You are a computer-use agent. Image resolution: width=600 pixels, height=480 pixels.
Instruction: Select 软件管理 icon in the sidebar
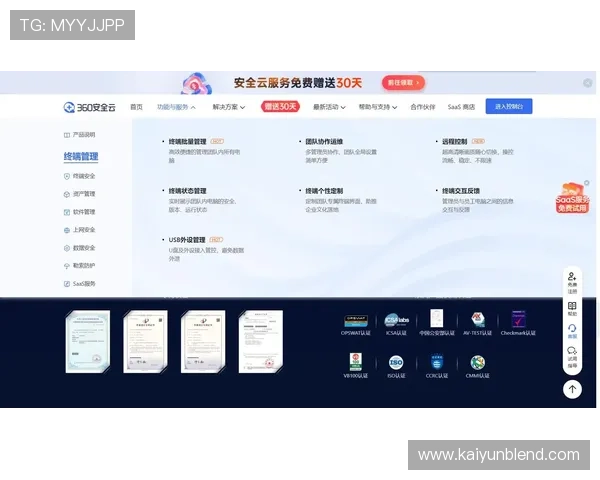pyautogui.click(x=67, y=212)
